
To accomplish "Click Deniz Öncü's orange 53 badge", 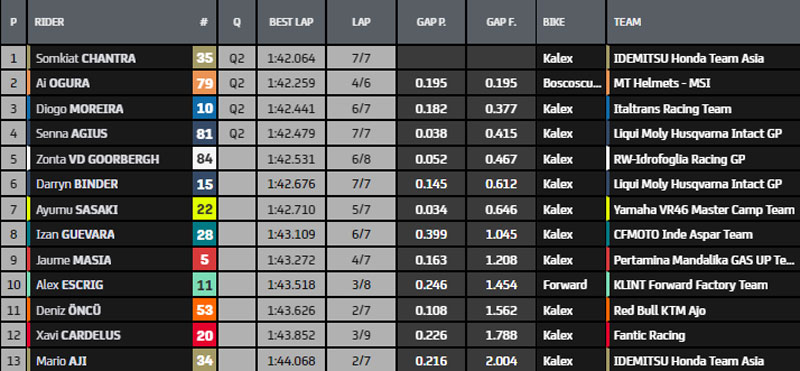I will coord(205,310).
